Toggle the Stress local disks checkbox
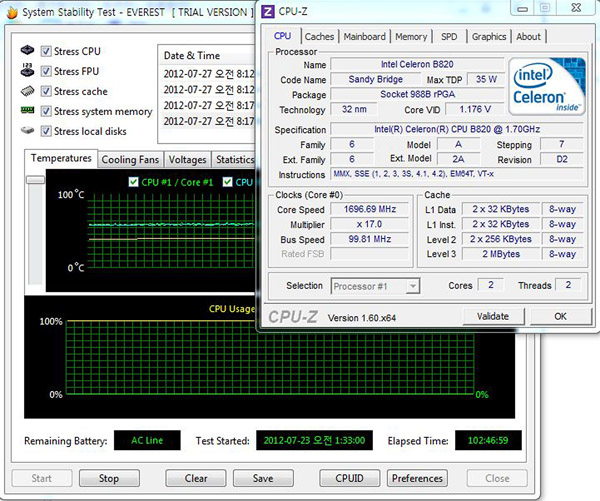The height and width of the screenshot is (501, 600). [46, 131]
